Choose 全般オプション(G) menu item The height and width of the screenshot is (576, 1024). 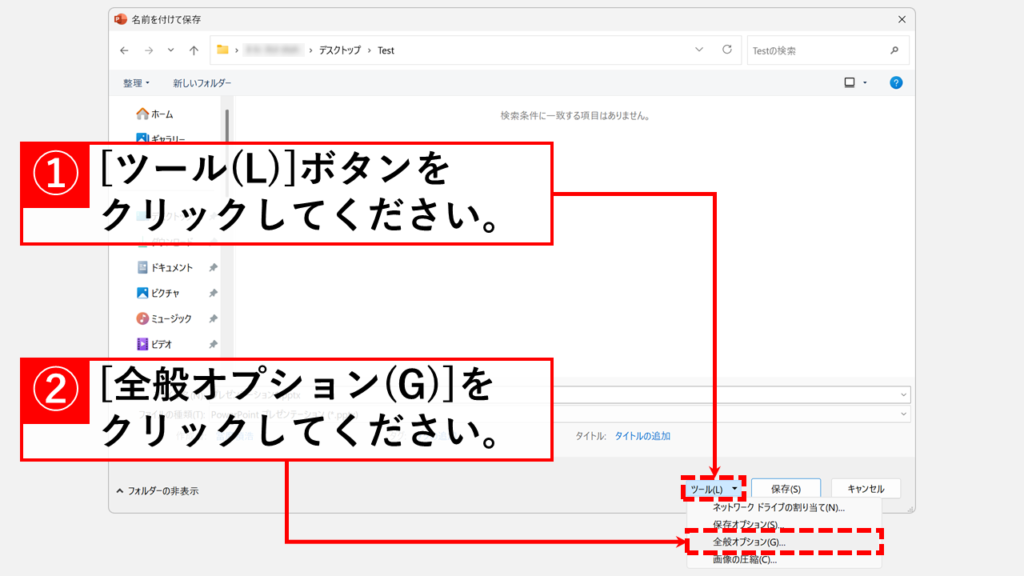(784, 542)
